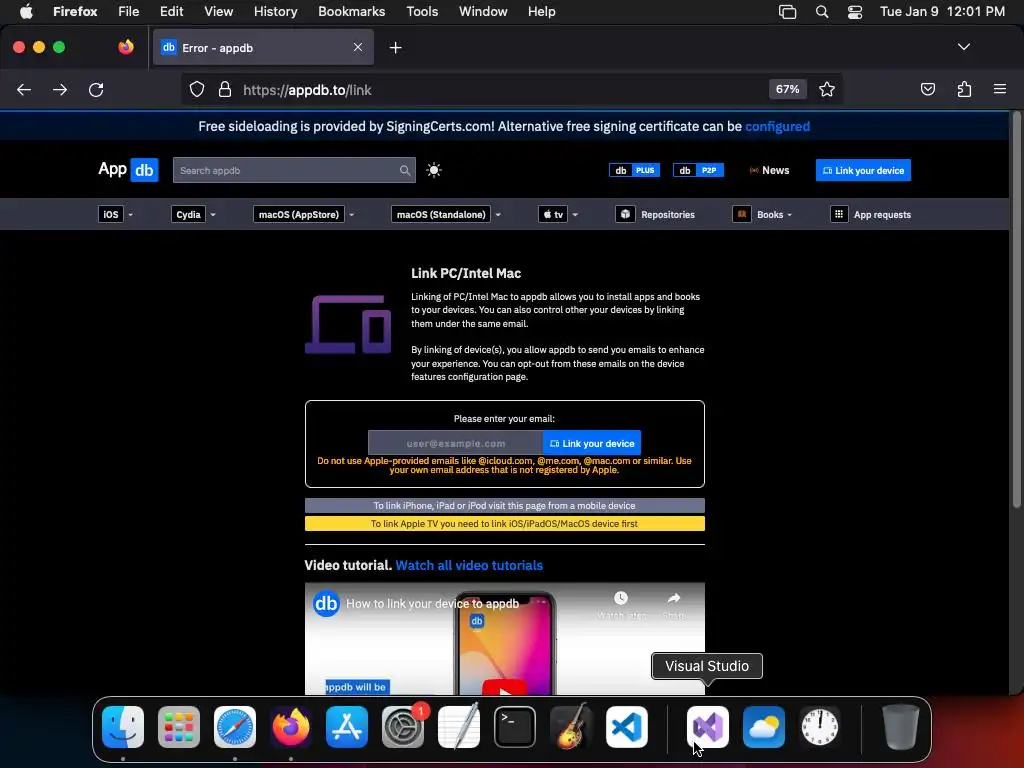The image size is (1024, 768).
Task: Click the Books icon
Action: coord(742,214)
